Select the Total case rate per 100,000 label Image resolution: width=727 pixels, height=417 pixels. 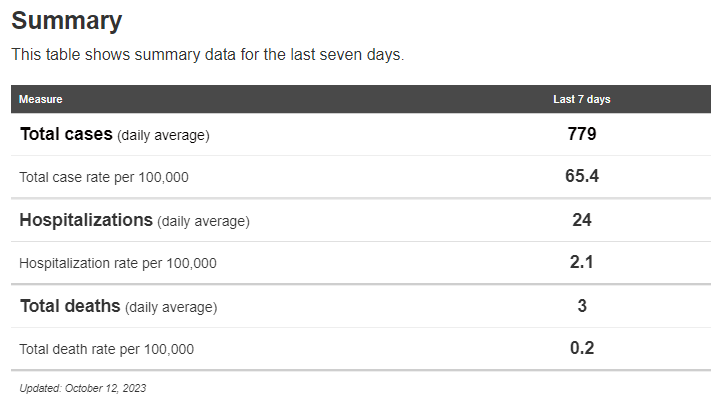click(104, 178)
